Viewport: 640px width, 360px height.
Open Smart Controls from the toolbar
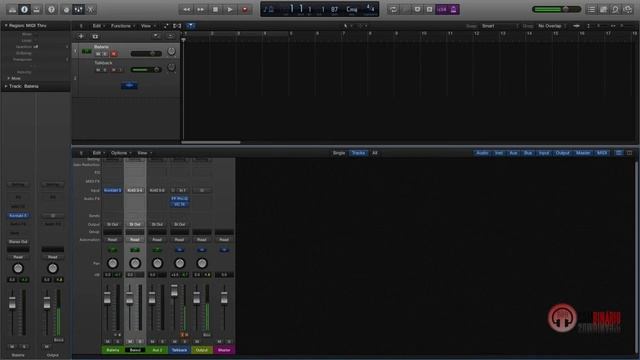click(66, 9)
